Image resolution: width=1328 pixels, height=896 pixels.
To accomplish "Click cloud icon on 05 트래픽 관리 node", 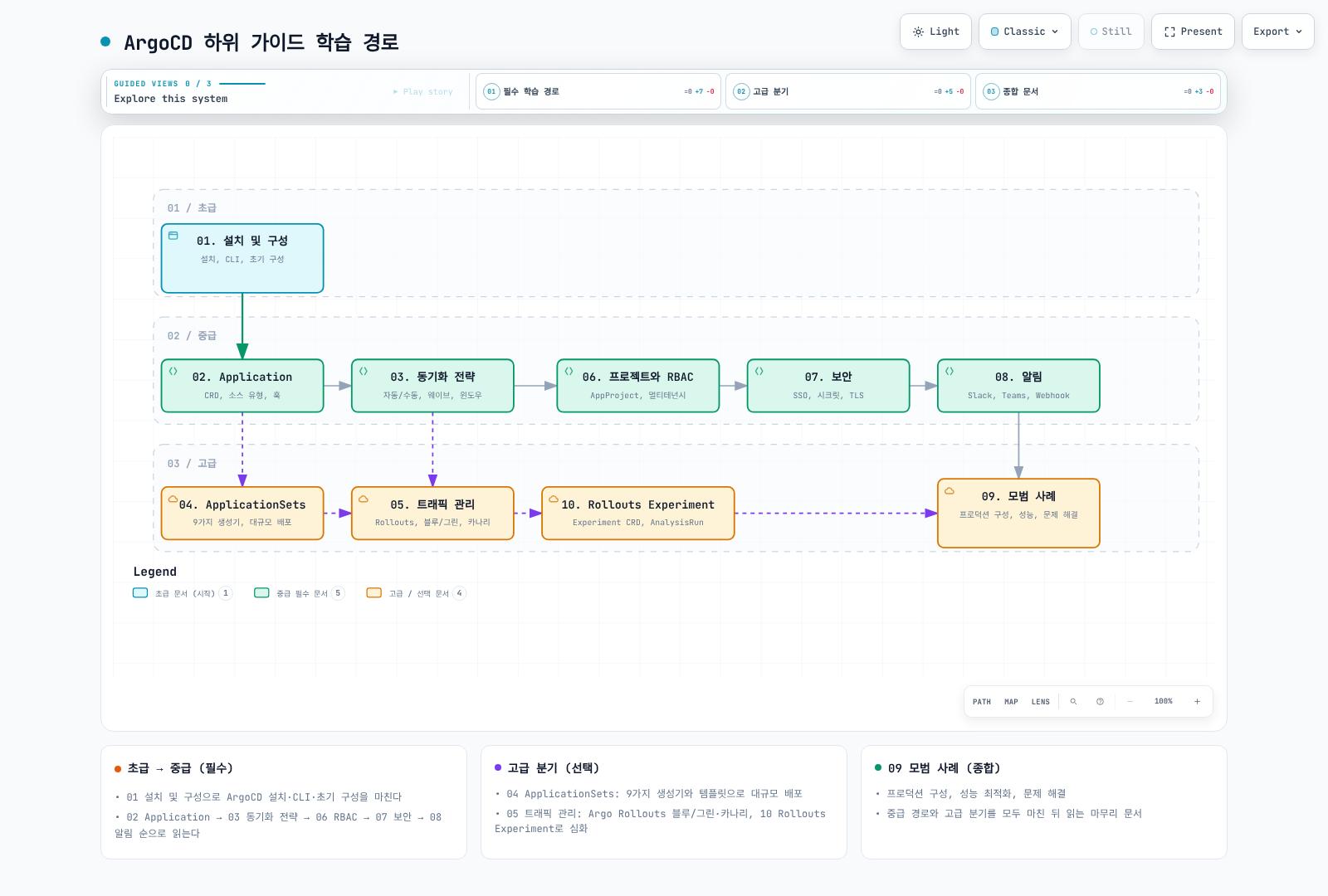I will click(x=364, y=499).
